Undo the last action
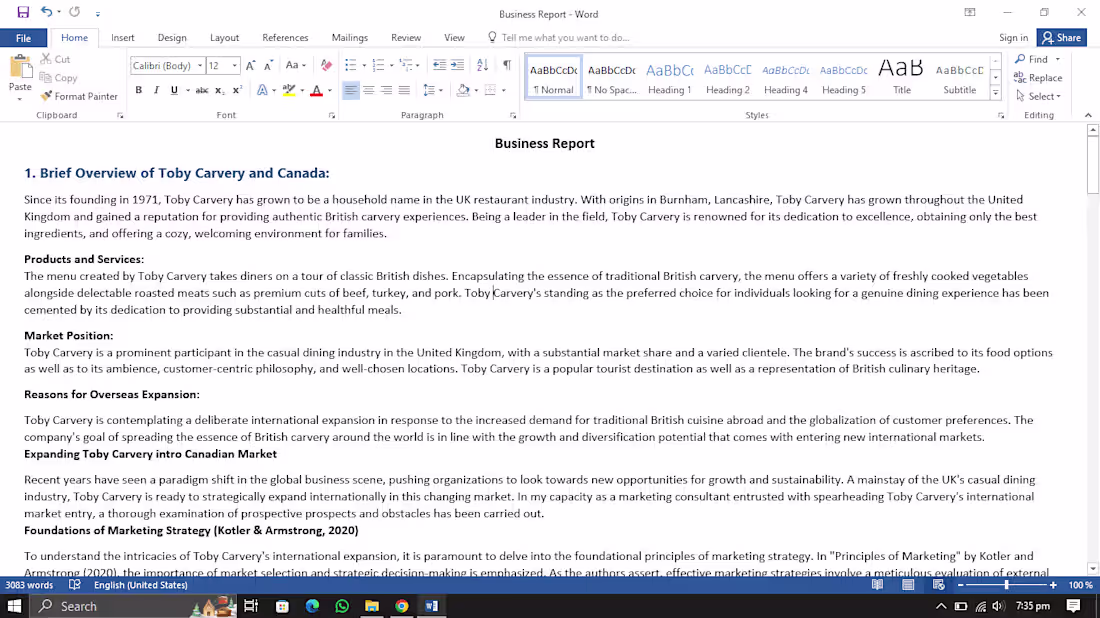The width and height of the screenshot is (1100, 618). [46, 12]
